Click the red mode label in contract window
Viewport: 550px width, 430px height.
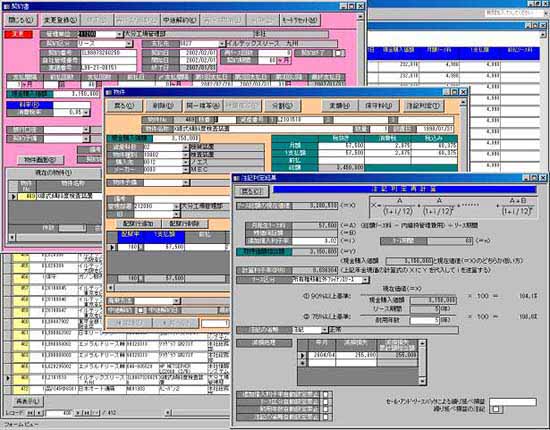(19, 34)
